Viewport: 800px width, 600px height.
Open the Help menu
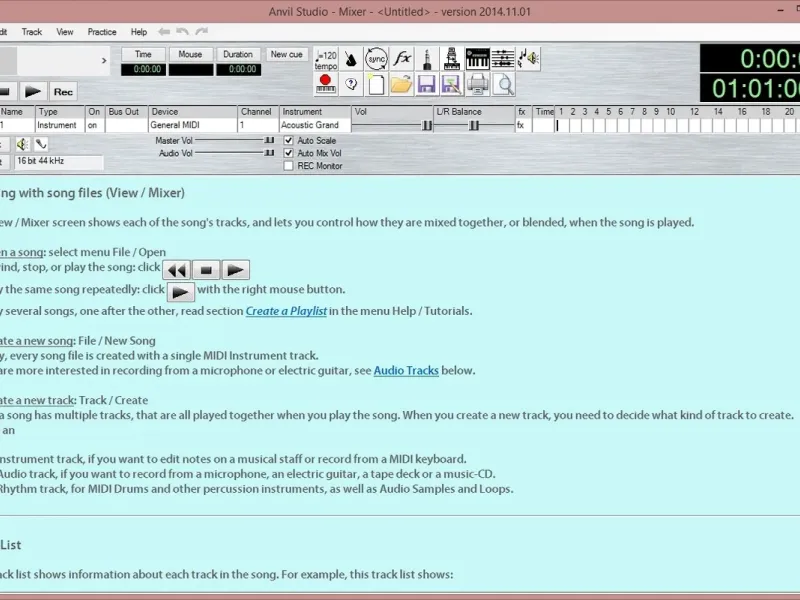click(x=139, y=32)
